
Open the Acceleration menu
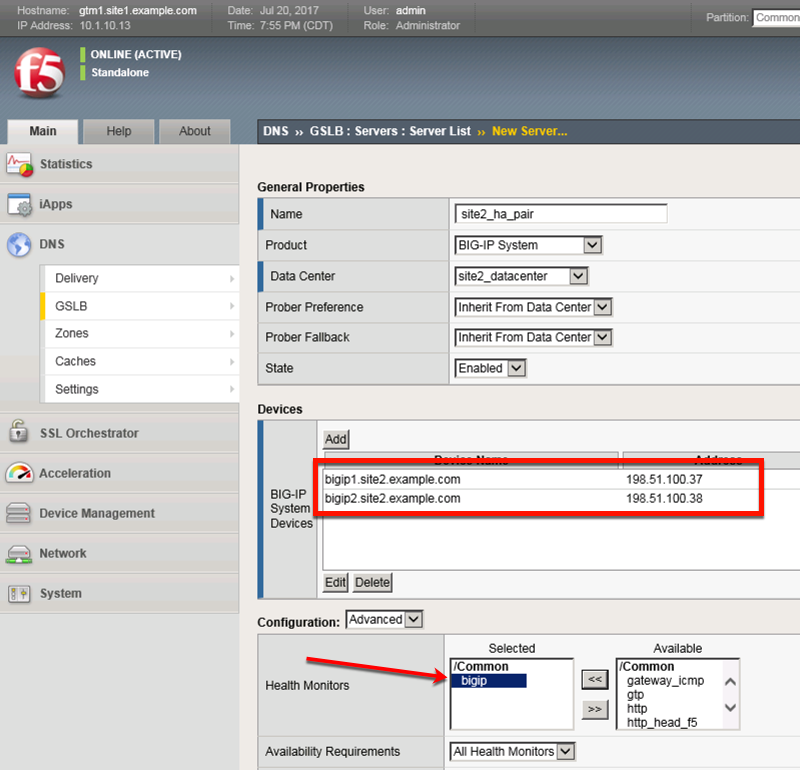point(119,473)
